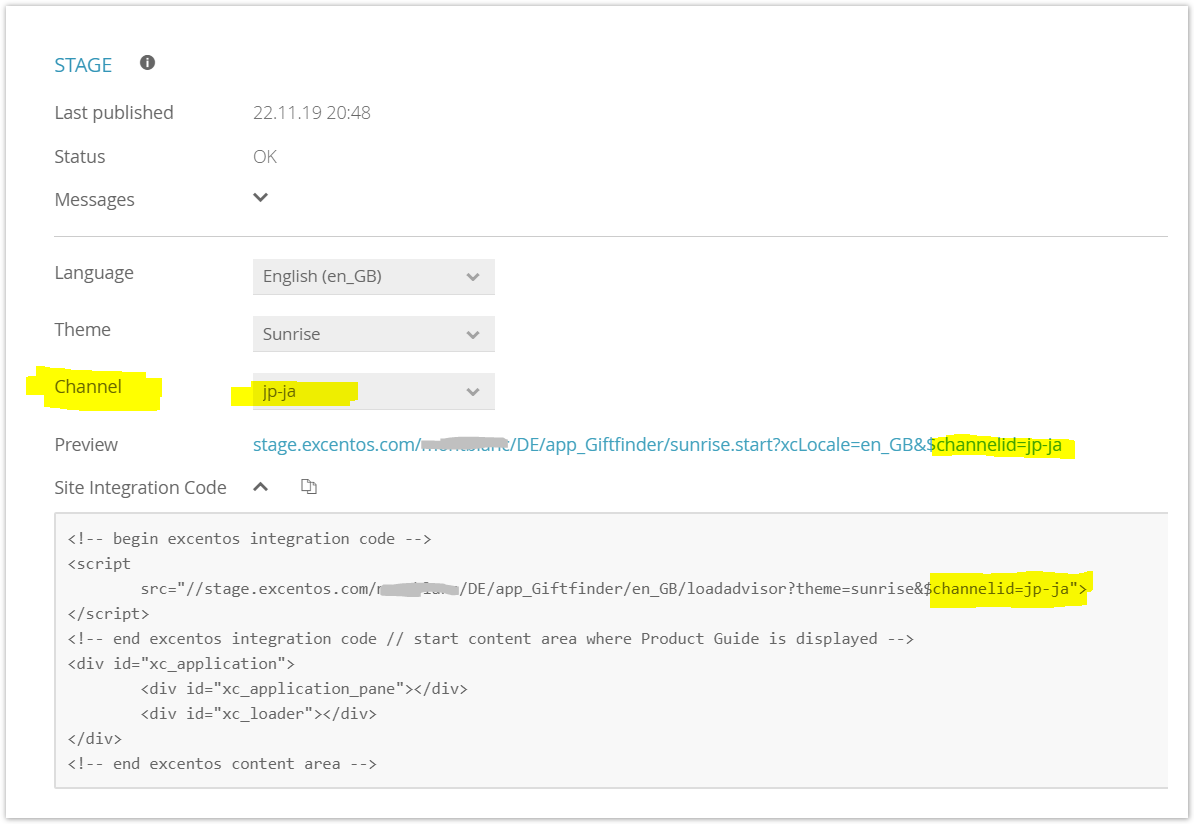Click the closing </div> line in code
The height and width of the screenshot is (824, 1194).
[x=94, y=739]
